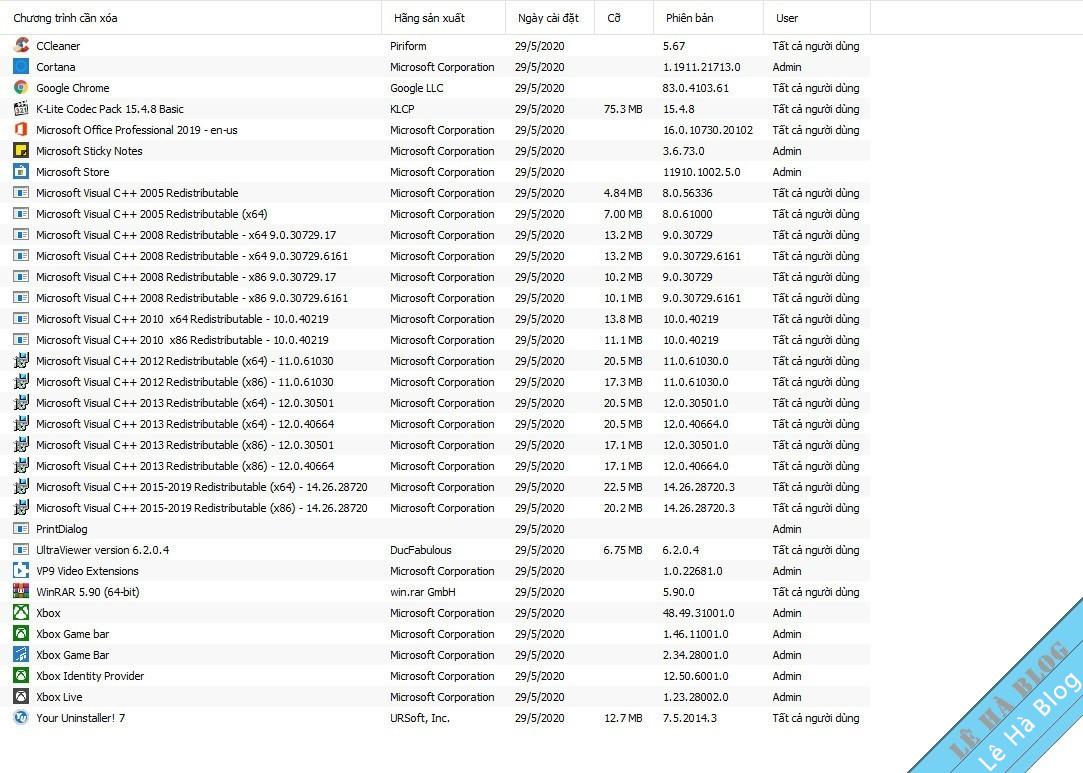The width and height of the screenshot is (1083, 773).
Task: Click icon of Visual C++ 2010 x64 Redistributable
Action: pos(21,318)
